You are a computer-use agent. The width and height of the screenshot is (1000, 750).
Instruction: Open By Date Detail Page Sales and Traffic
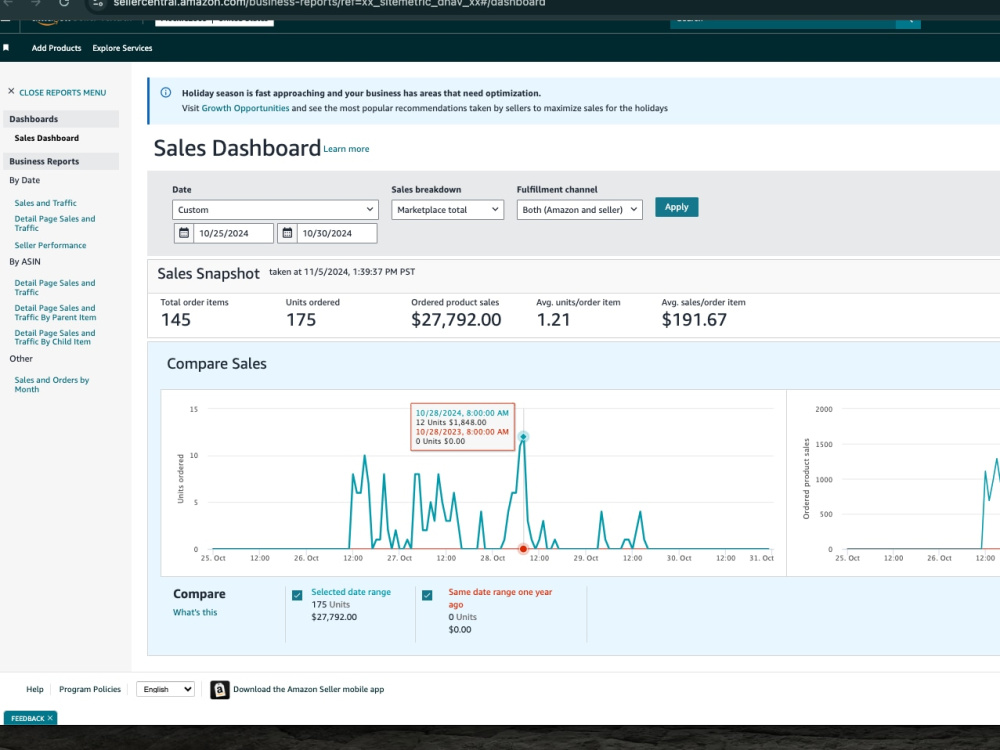tap(55, 223)
